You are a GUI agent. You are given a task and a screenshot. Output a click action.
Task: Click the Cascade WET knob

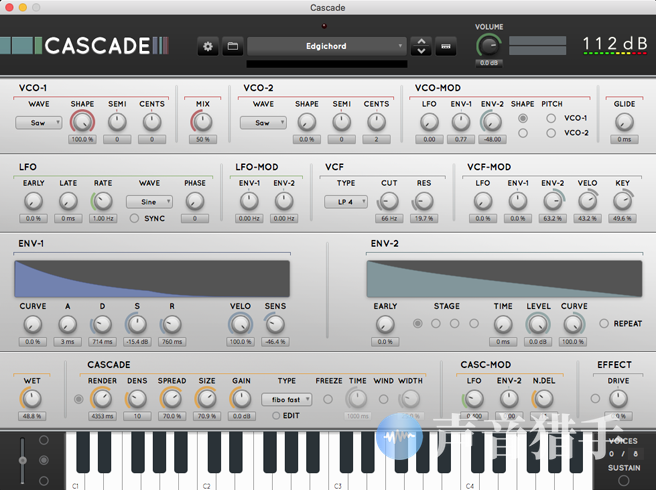(x=32, y=399)
